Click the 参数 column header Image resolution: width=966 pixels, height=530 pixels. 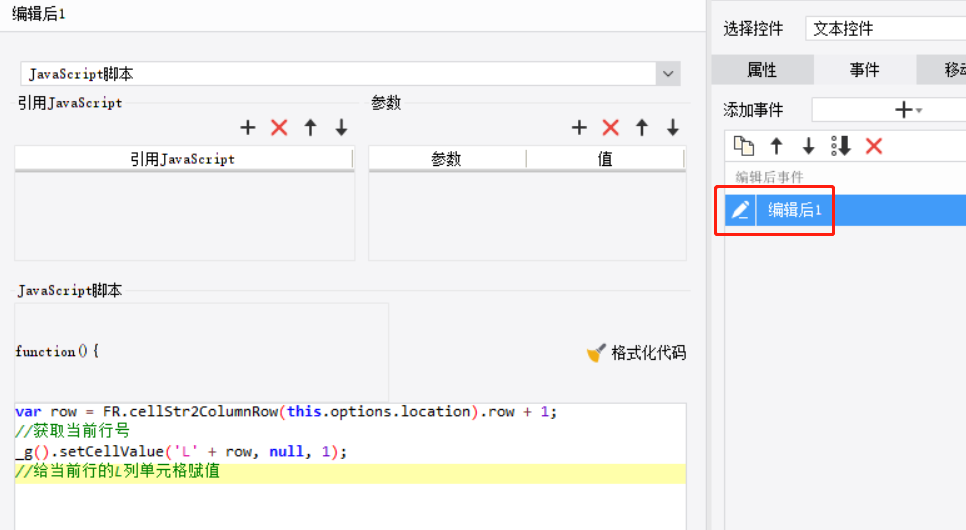pos(447,159)
